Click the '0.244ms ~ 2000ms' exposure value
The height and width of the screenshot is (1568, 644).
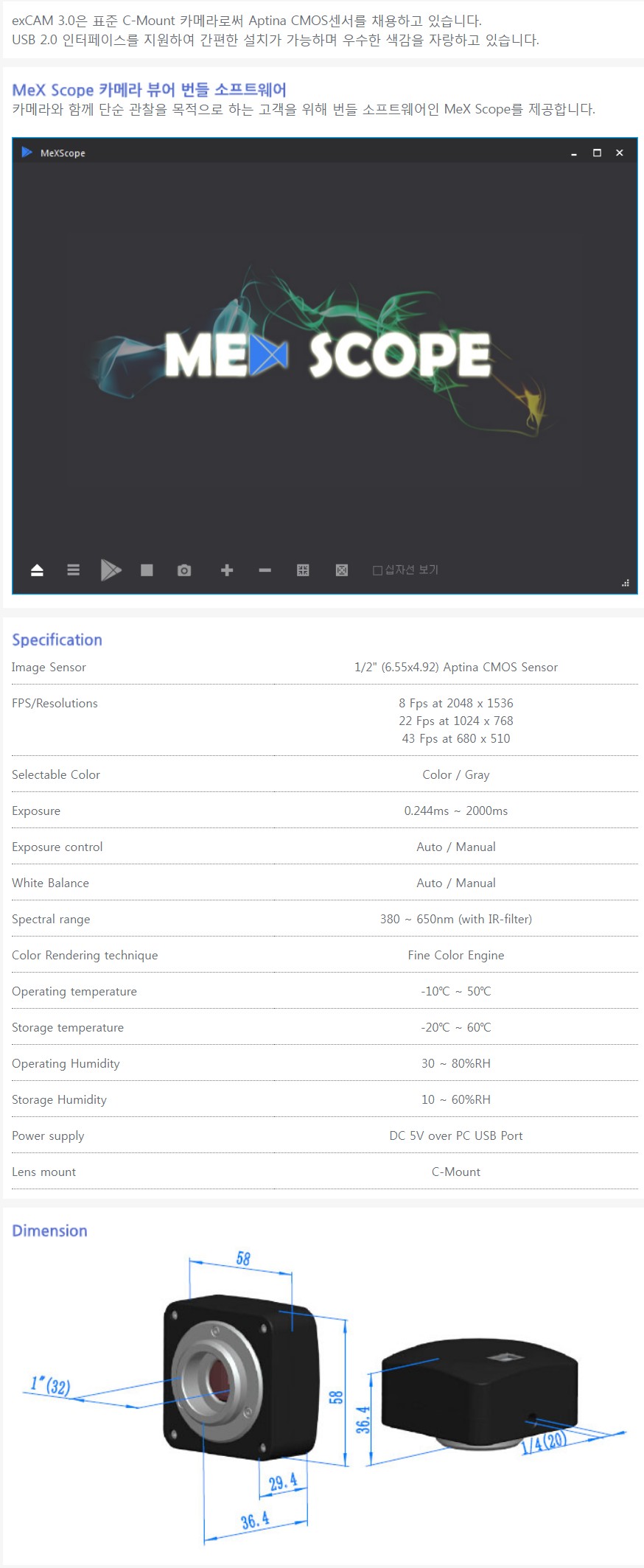[456, 811]
